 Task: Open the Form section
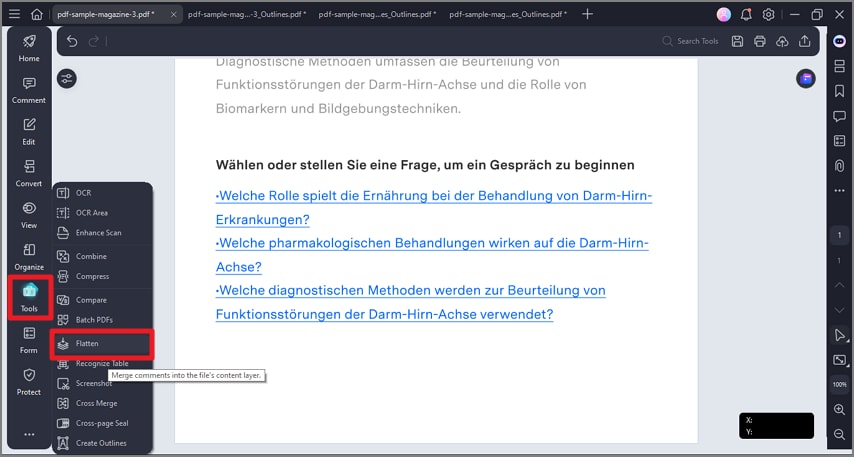29,340
